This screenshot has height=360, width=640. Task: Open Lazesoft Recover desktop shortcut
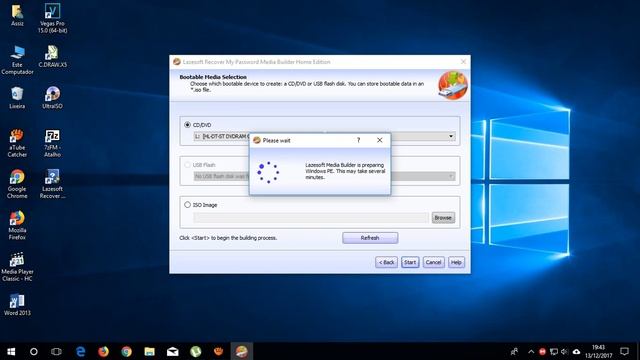[52, 184]
